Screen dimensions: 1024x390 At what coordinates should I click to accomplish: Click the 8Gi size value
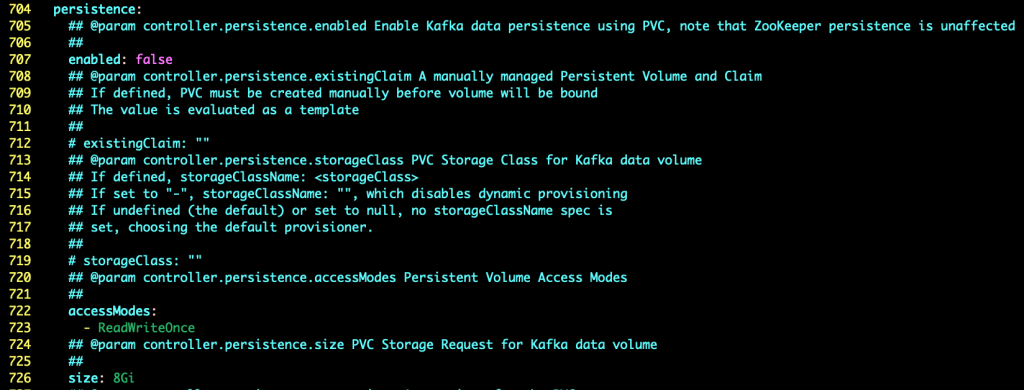[123, 378]
